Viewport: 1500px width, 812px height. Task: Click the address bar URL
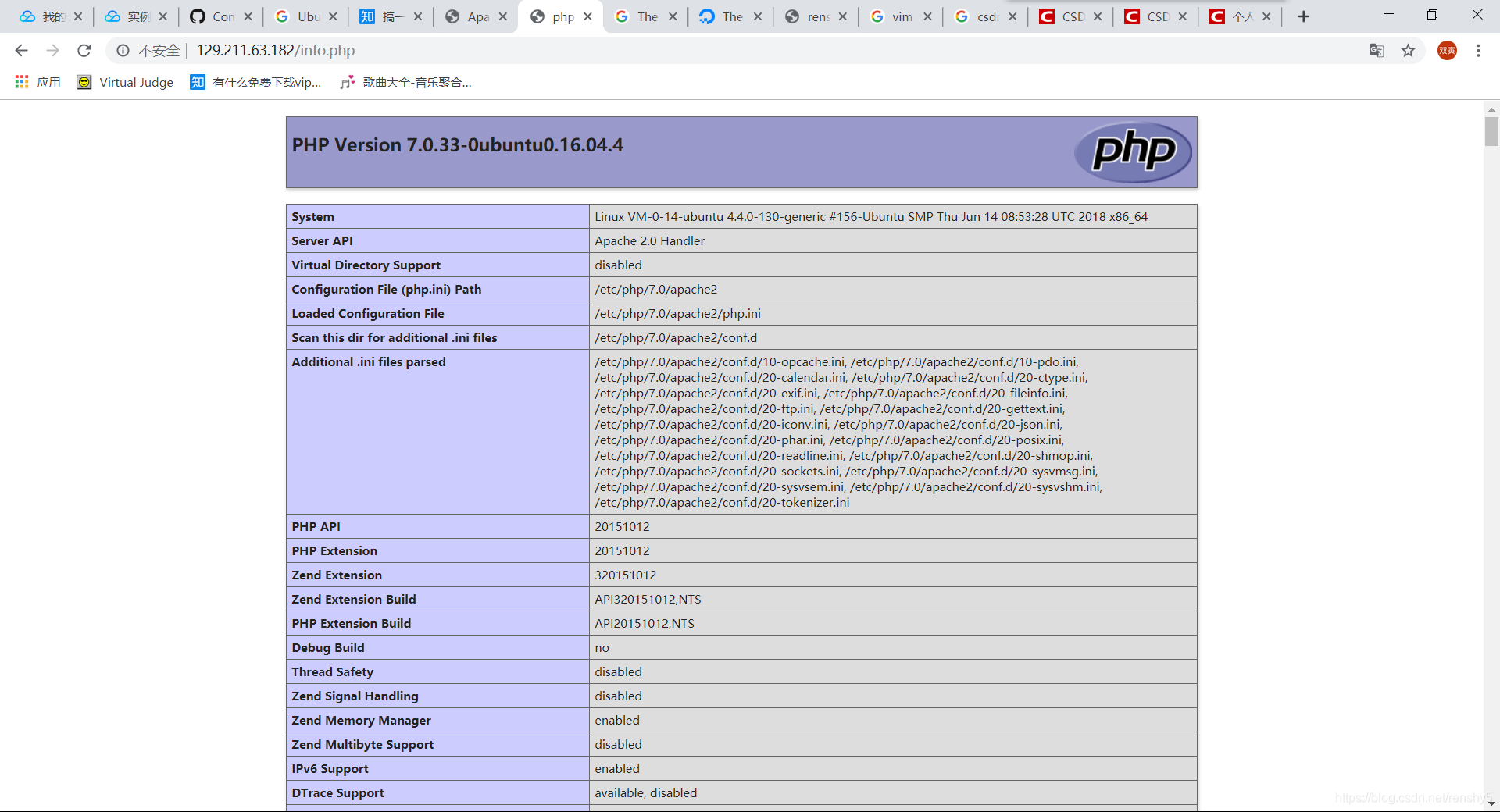[x=276, y=51]
